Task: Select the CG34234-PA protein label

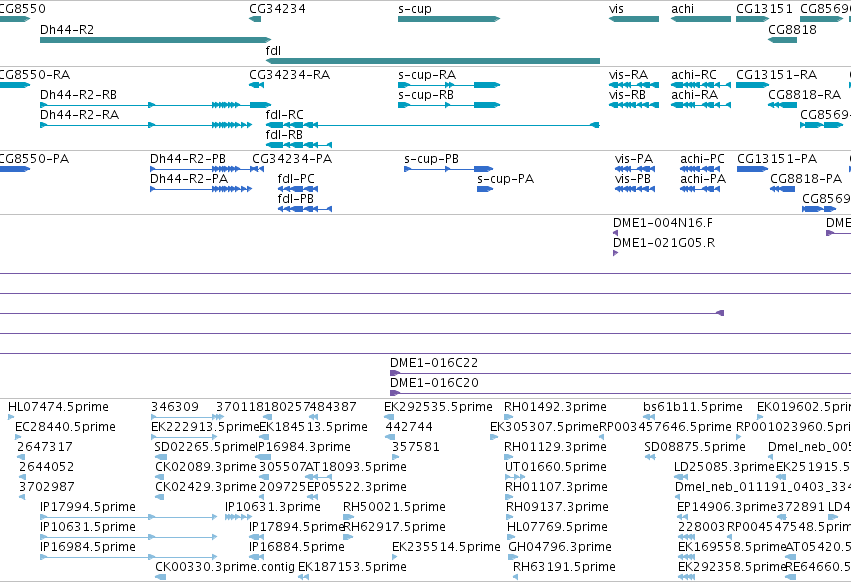Action: coord(292,159)
